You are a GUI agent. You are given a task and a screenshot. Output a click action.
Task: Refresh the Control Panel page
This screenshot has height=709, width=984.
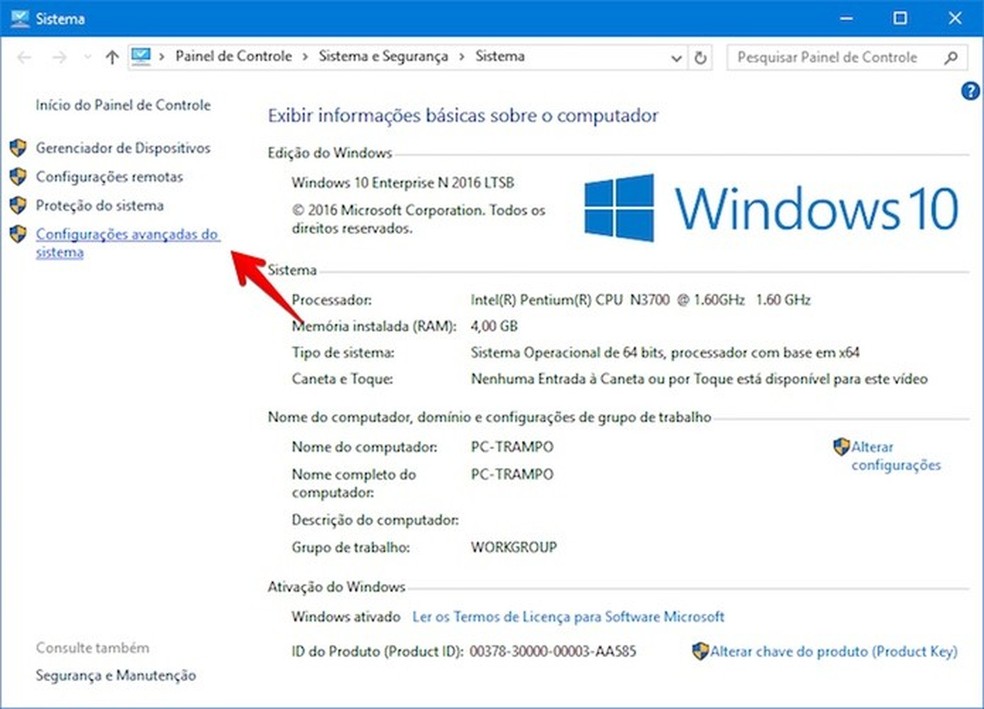pyautogui.click(x=700, y=58)
